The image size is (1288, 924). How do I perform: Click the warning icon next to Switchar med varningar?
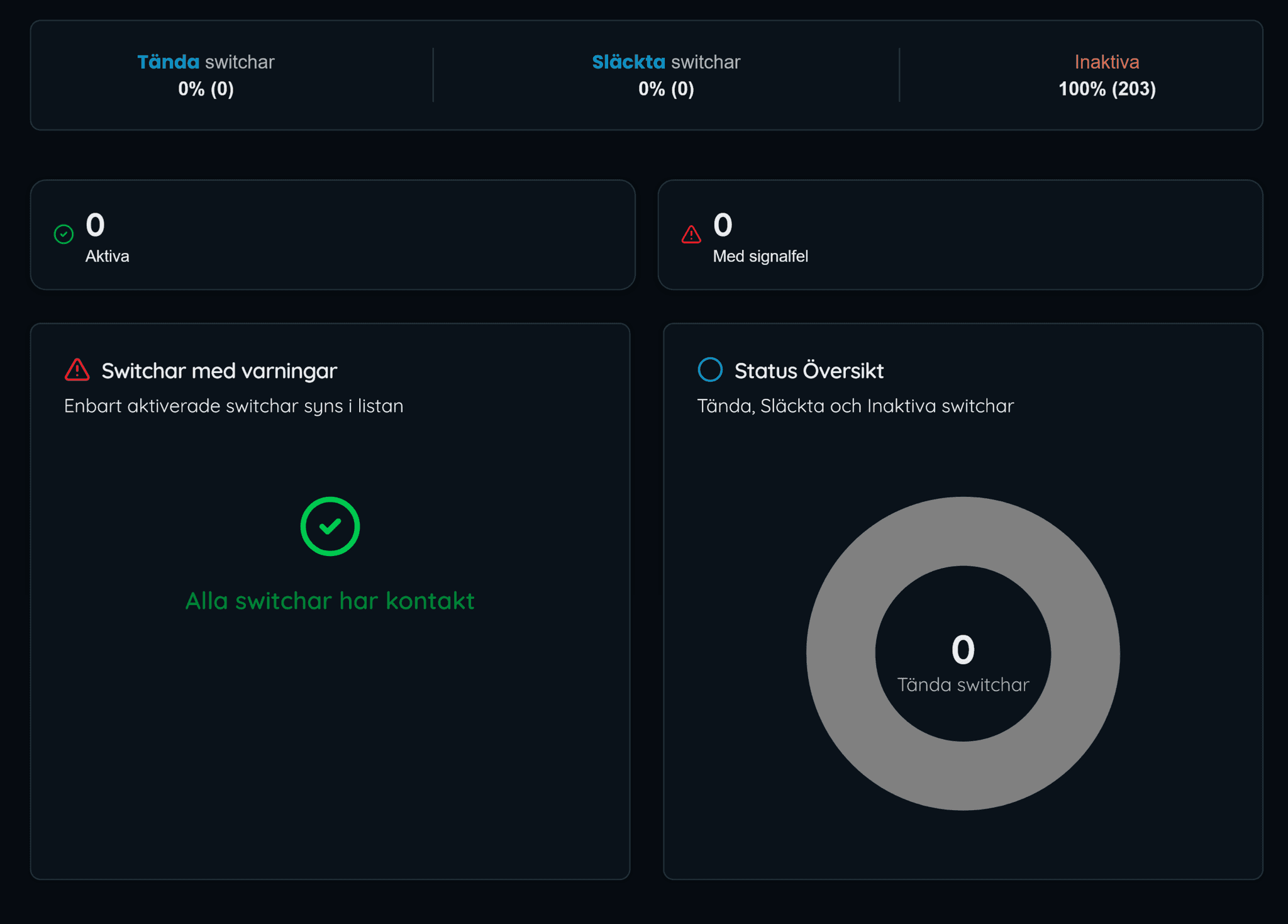pos(77,370)
